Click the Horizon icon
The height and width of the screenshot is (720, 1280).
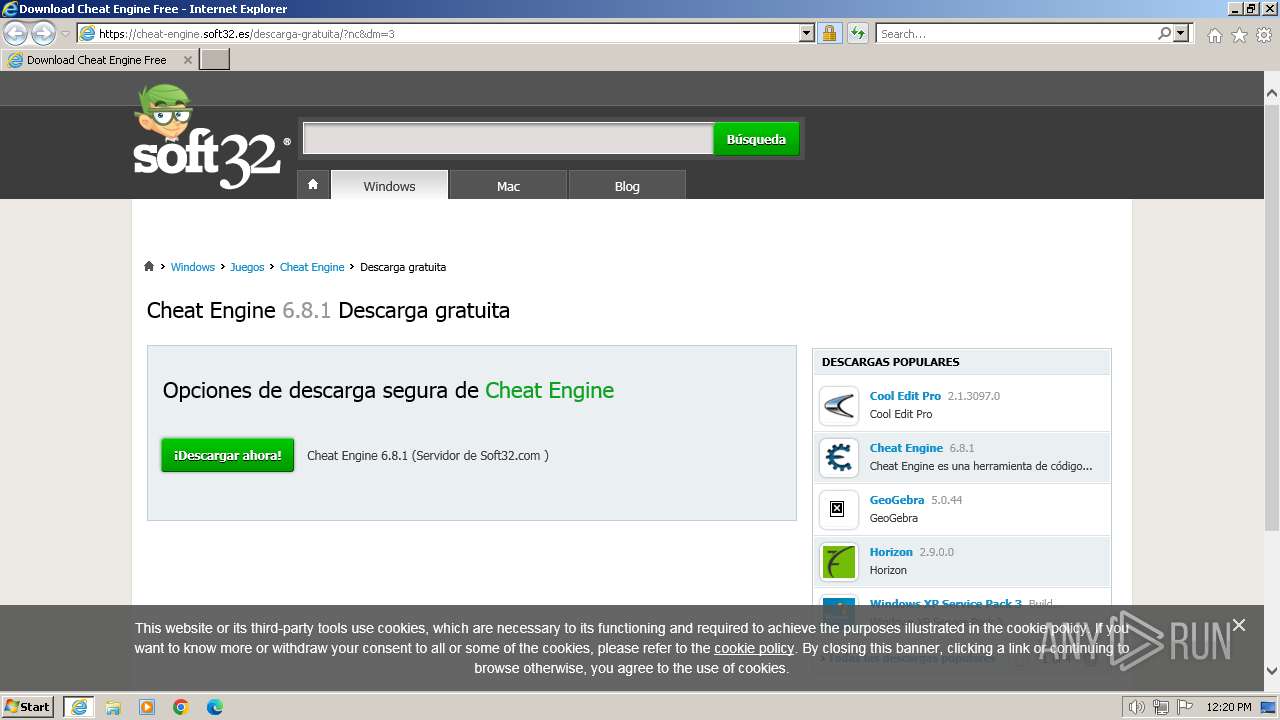click(838, 562)
